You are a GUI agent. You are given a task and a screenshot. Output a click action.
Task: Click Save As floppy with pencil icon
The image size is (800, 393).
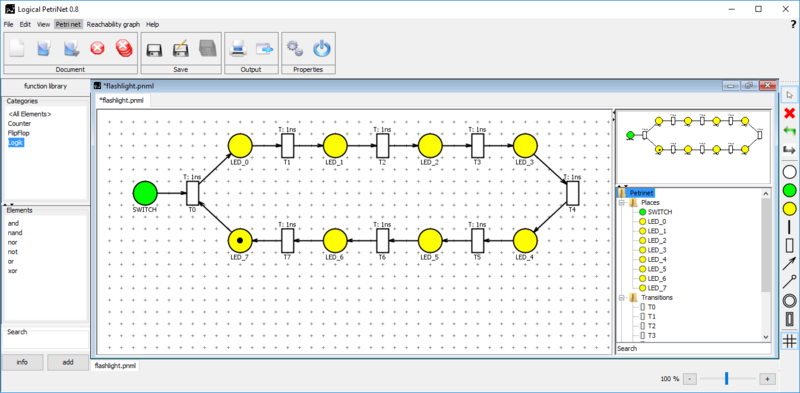[181, 48]
